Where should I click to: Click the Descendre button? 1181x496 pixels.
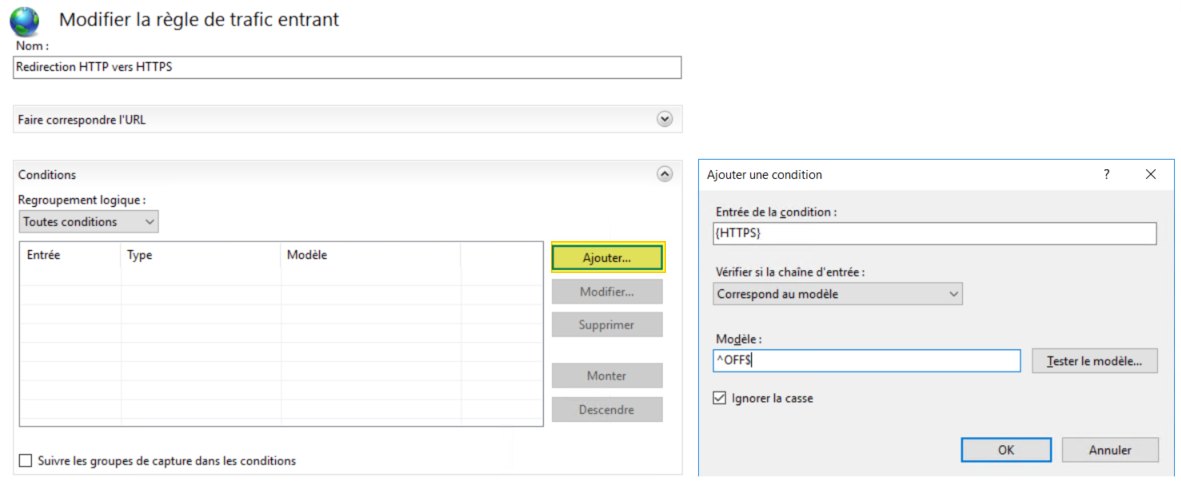pos(606,410)
